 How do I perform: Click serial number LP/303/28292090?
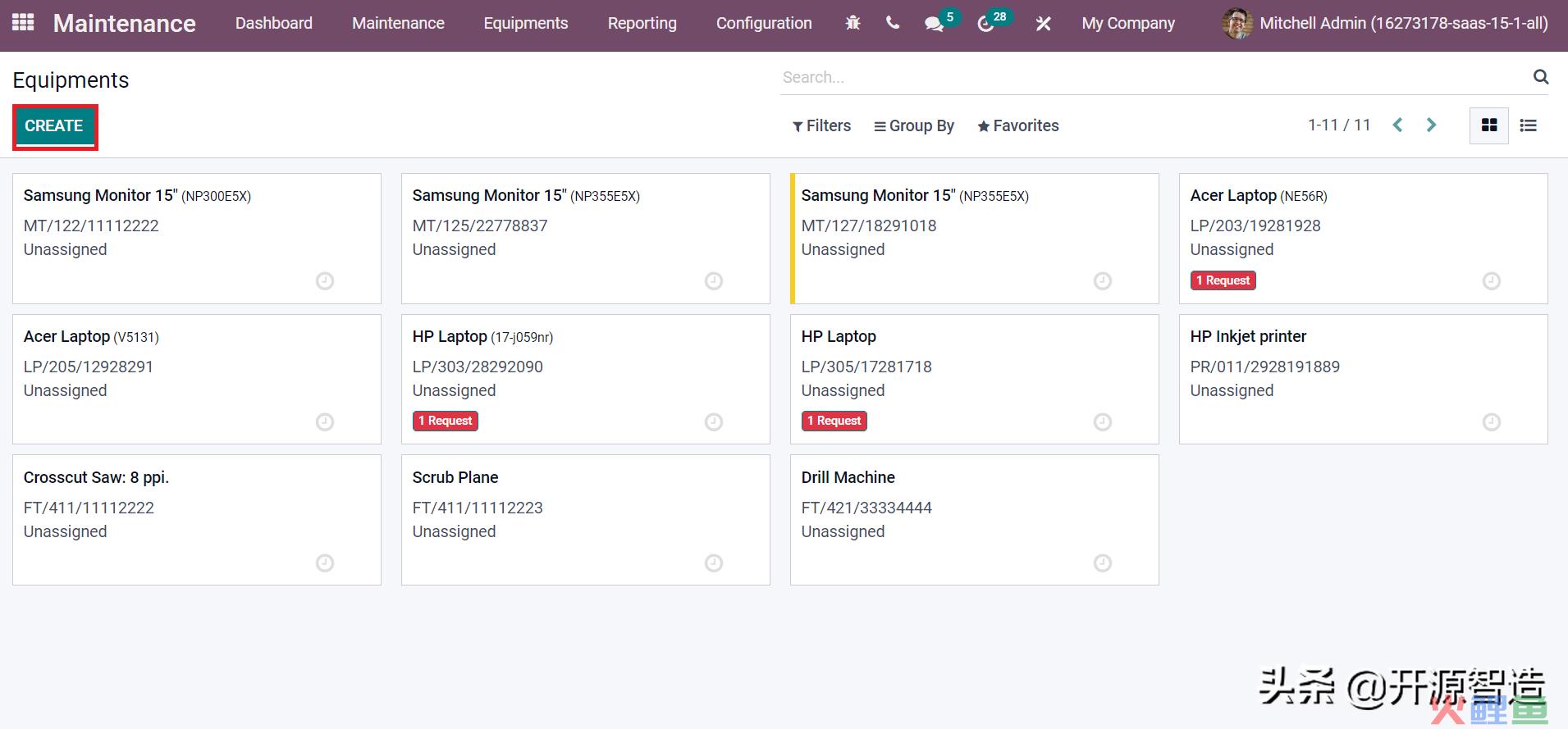[478, 367]
